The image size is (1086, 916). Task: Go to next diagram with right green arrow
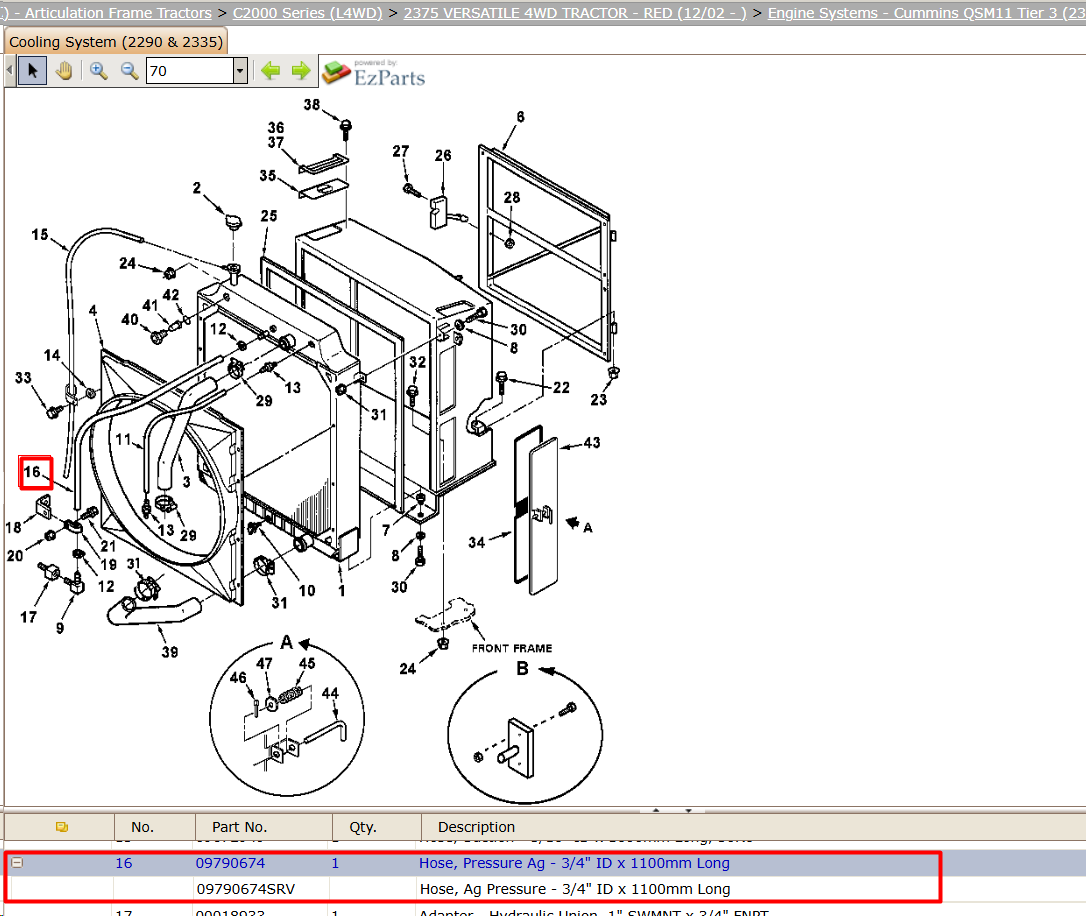301,71
